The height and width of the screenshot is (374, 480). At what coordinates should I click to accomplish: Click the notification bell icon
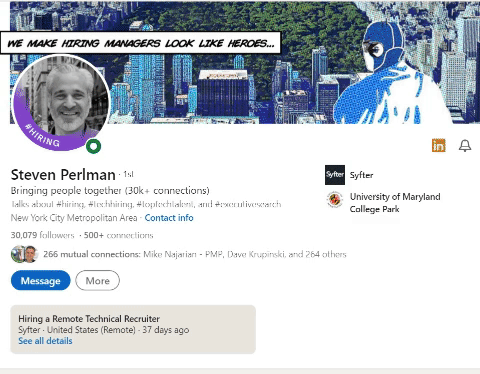pos(465,146)
